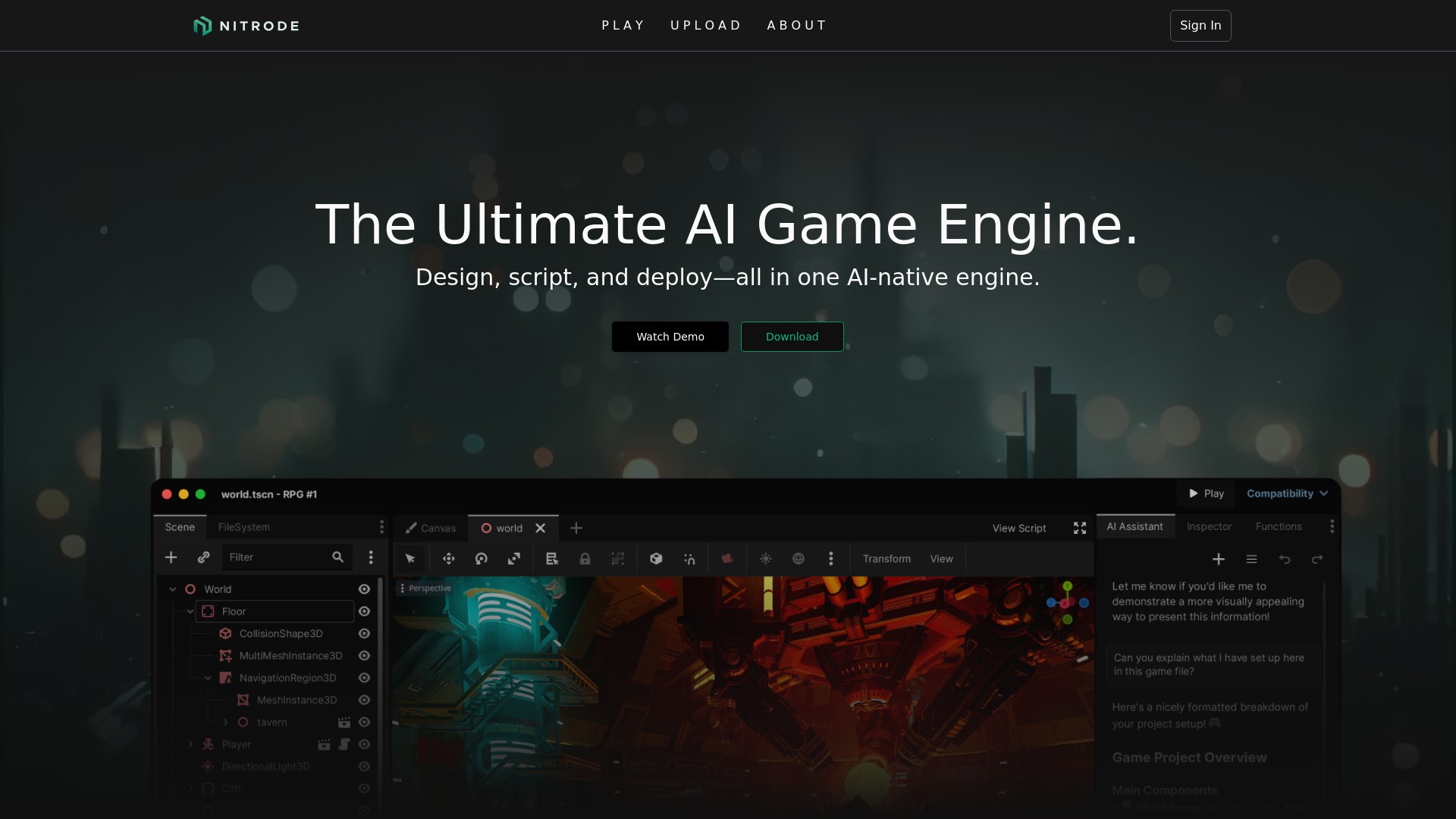Collapse the World tree node

[173, 589]
